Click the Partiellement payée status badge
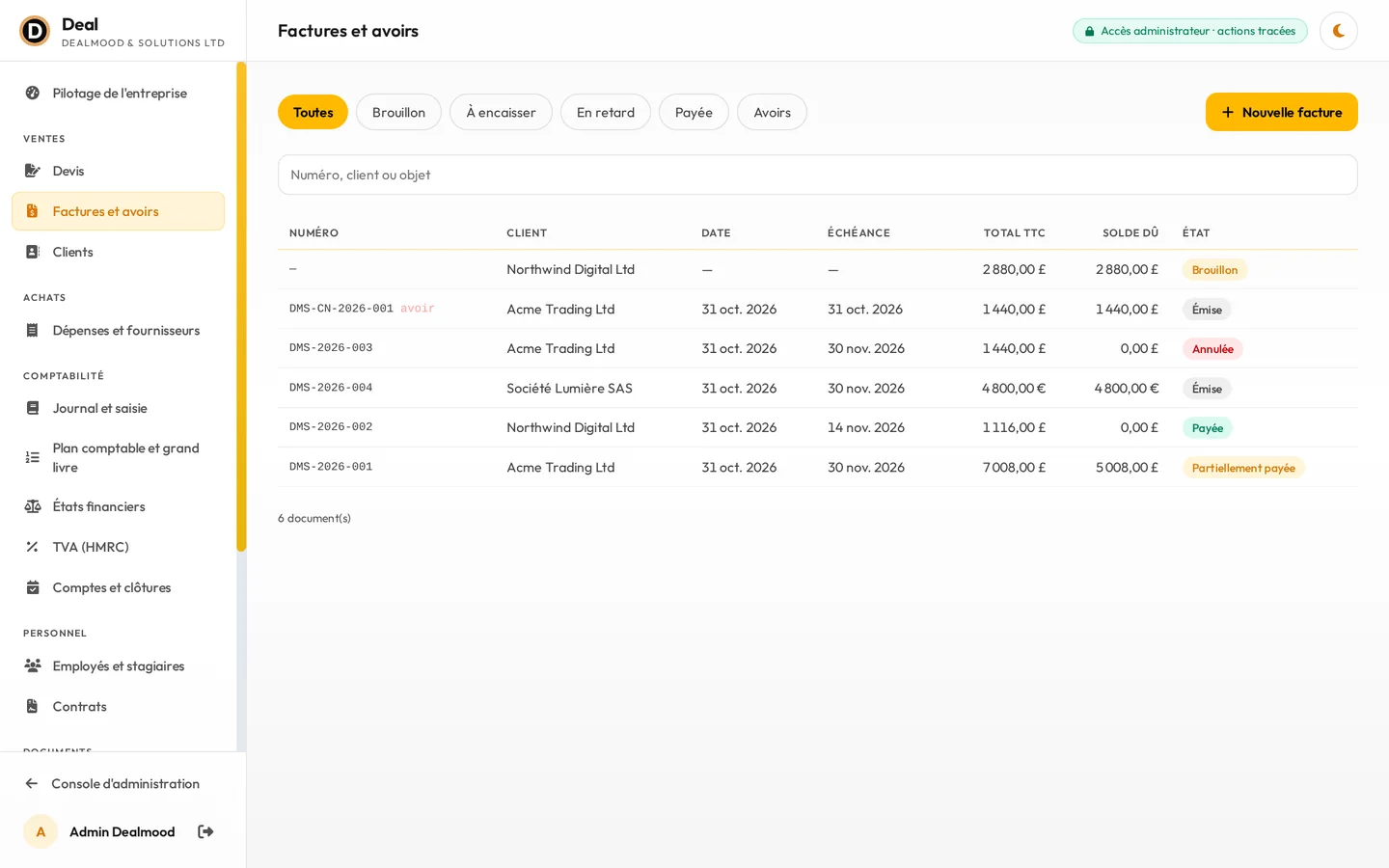 pos(1243,468)
